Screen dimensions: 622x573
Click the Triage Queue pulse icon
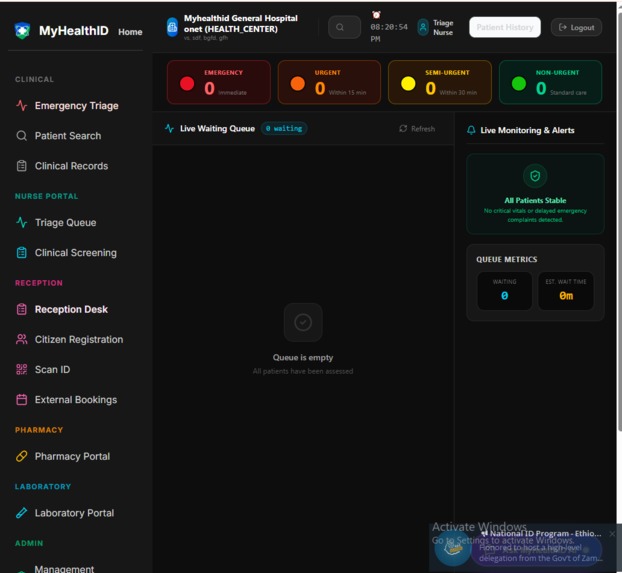coord(22,223)
